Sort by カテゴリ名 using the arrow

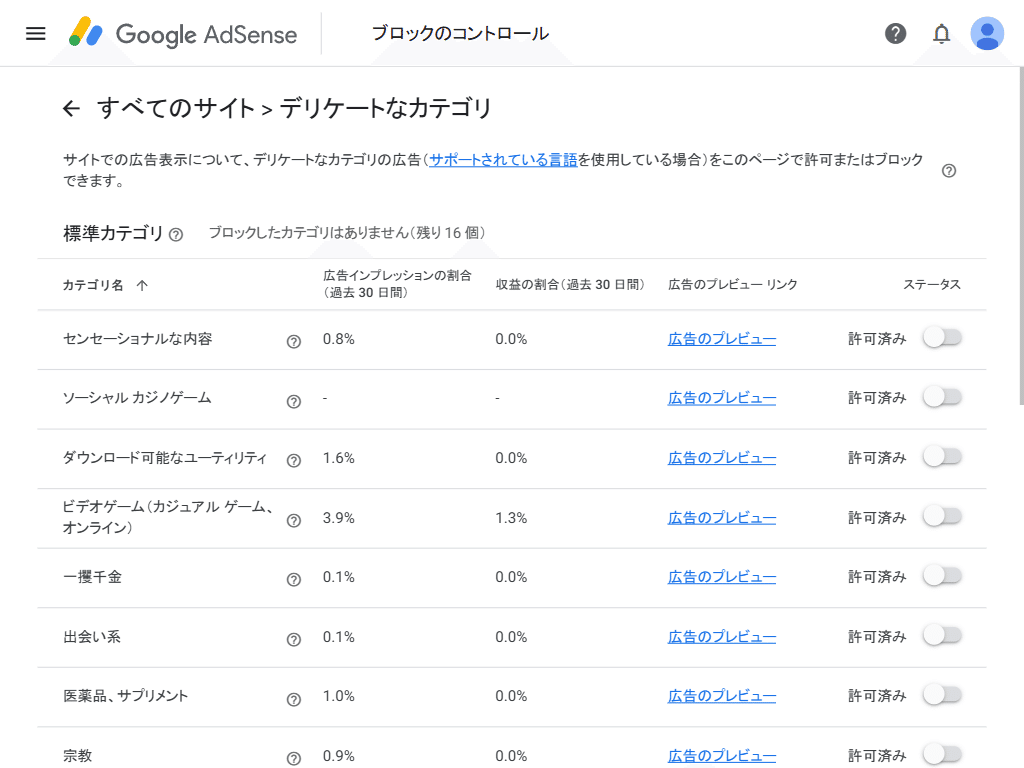coord(142,285)
